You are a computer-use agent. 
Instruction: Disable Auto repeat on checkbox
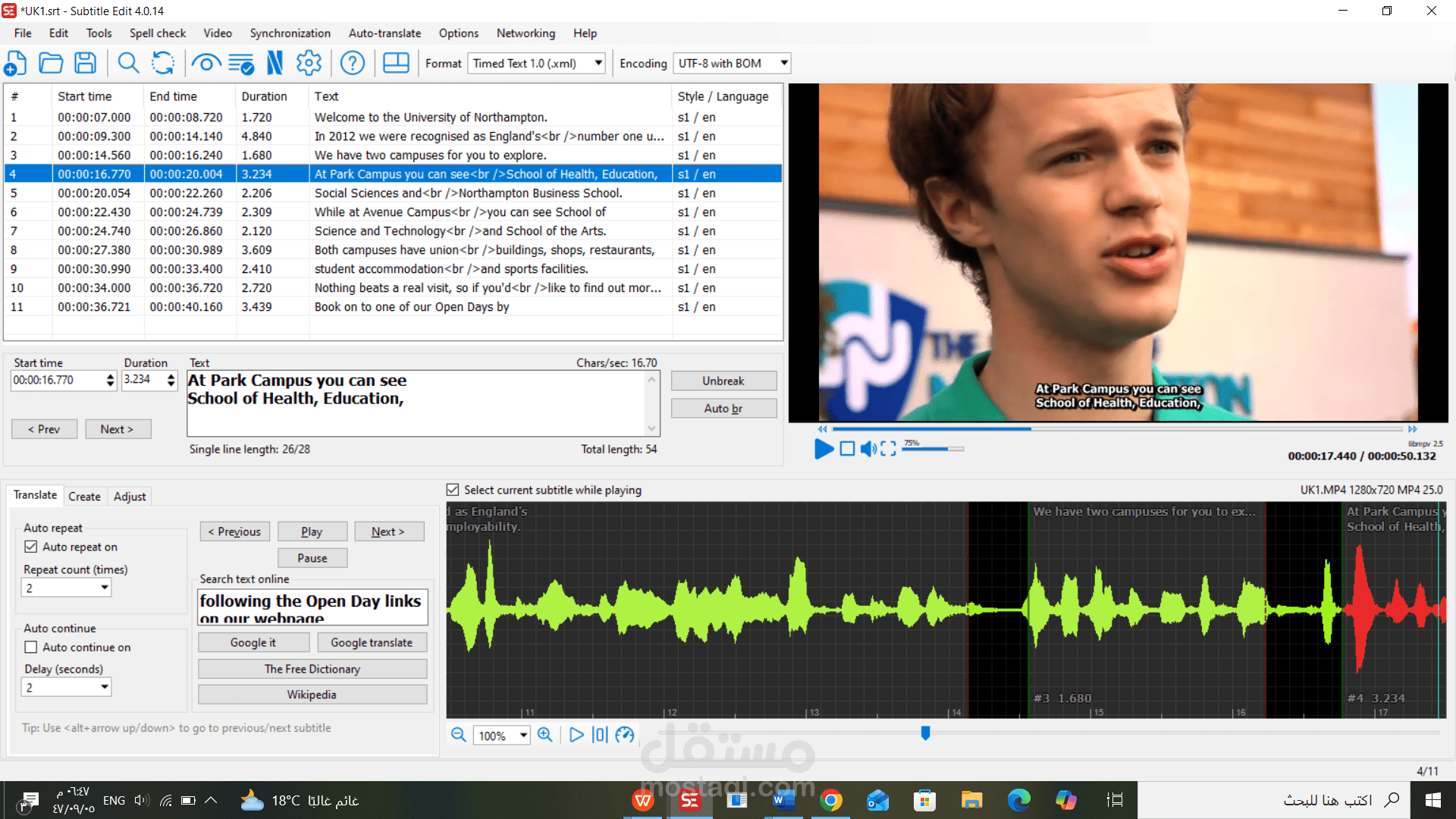31,547
